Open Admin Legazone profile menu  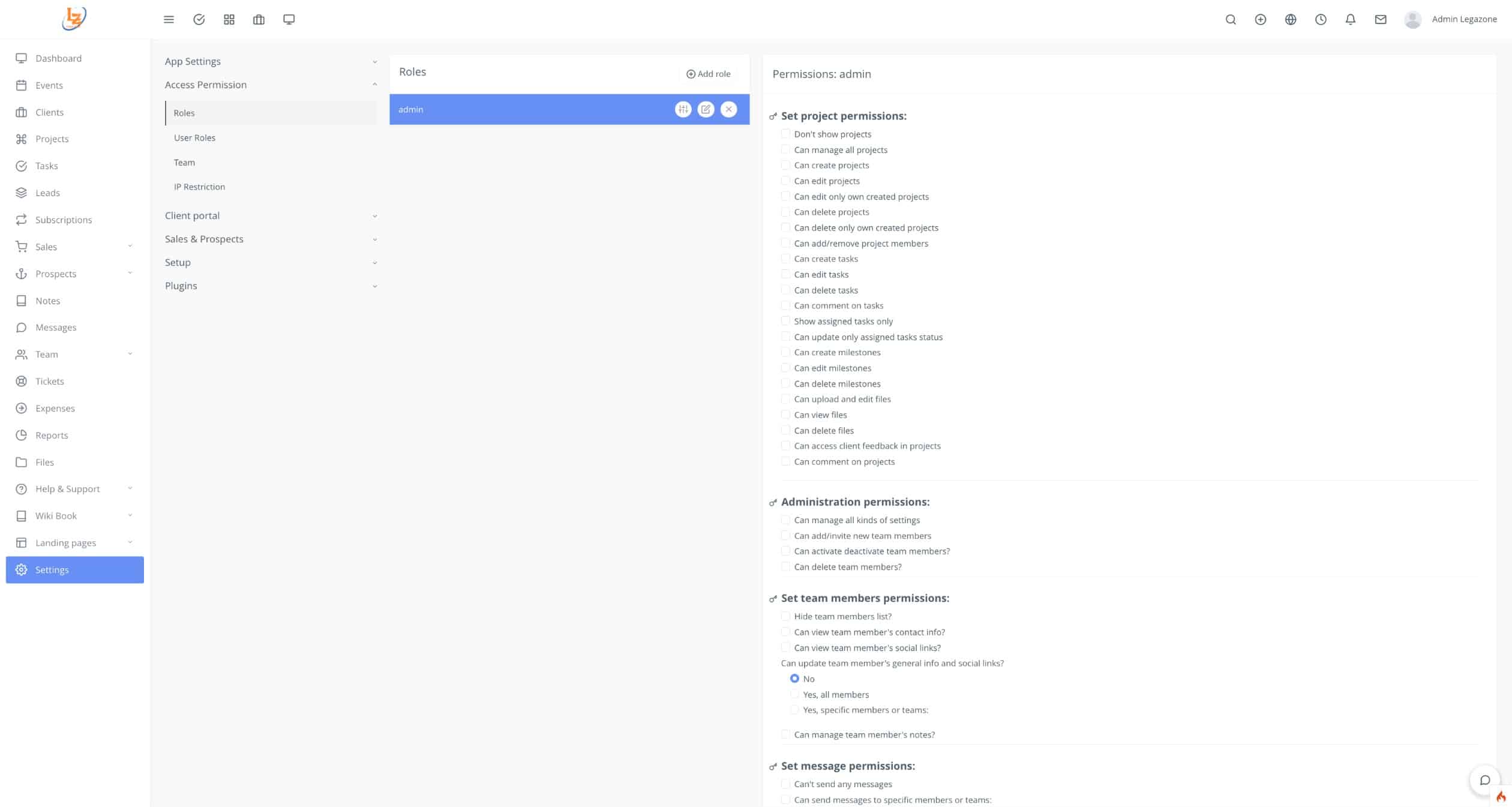click(1450, 19)
